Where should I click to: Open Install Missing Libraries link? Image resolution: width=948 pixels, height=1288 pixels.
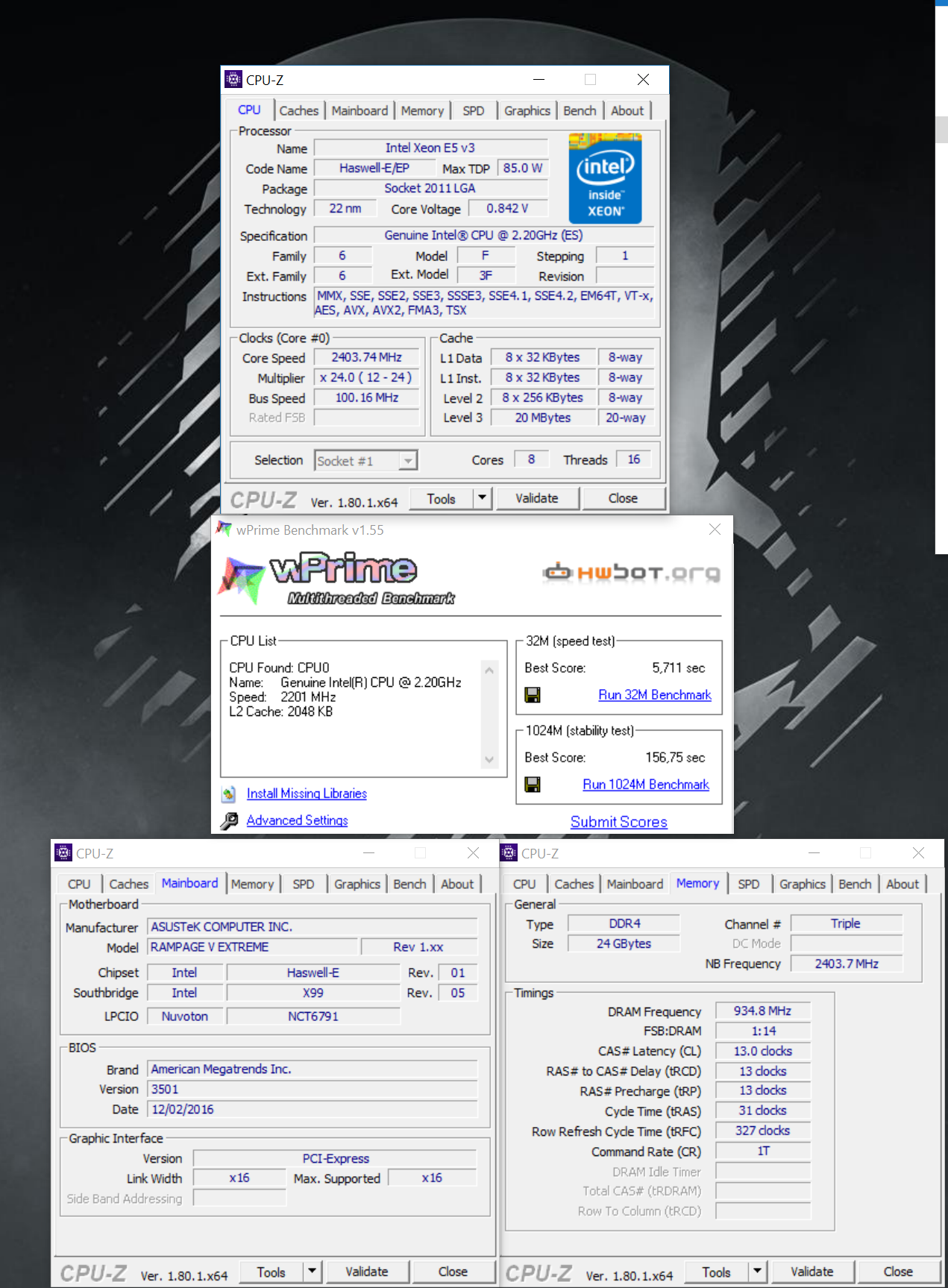pyautogui.click(x=307, y=794)
